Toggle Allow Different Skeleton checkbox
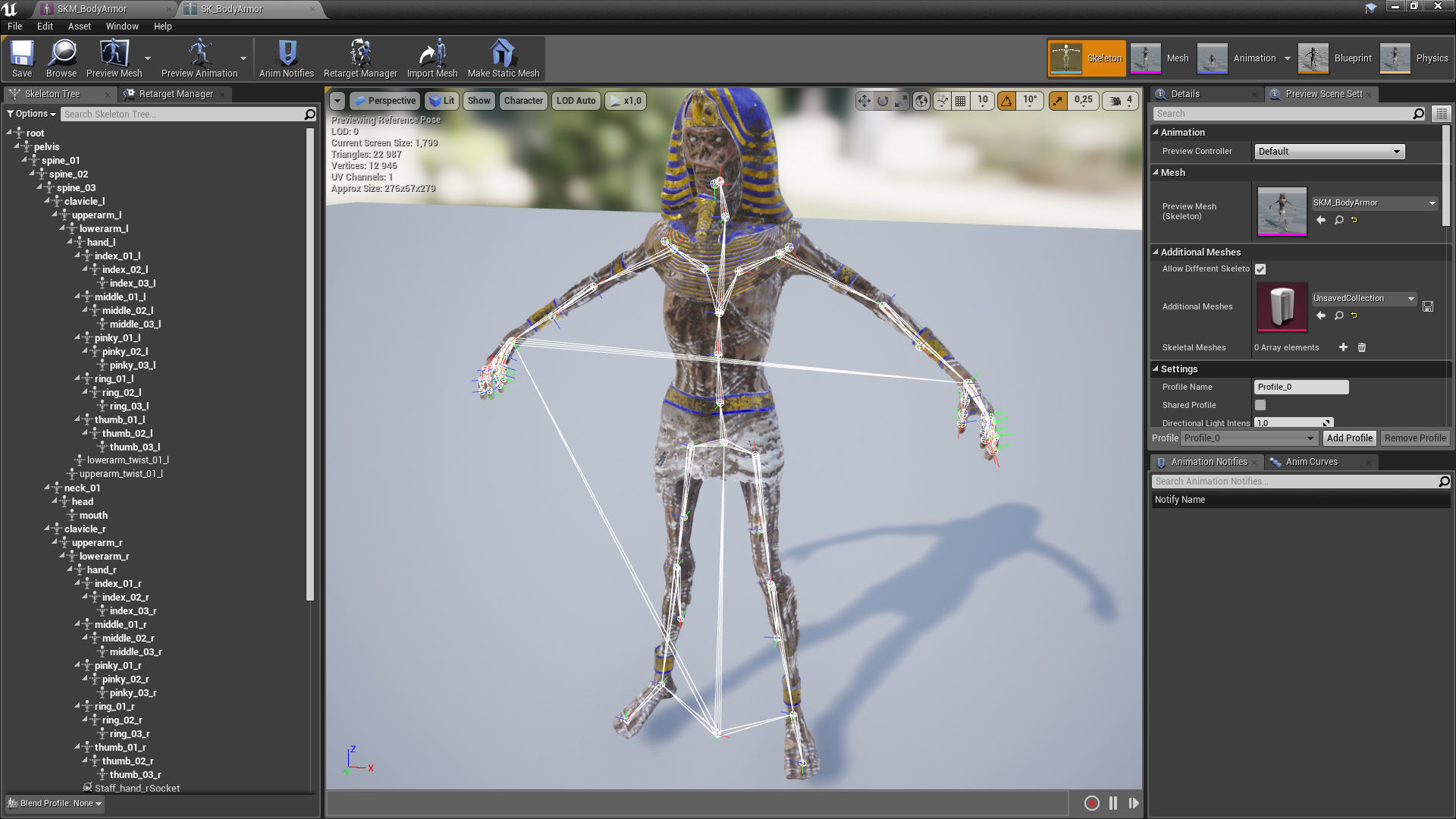 [1260, 269]
